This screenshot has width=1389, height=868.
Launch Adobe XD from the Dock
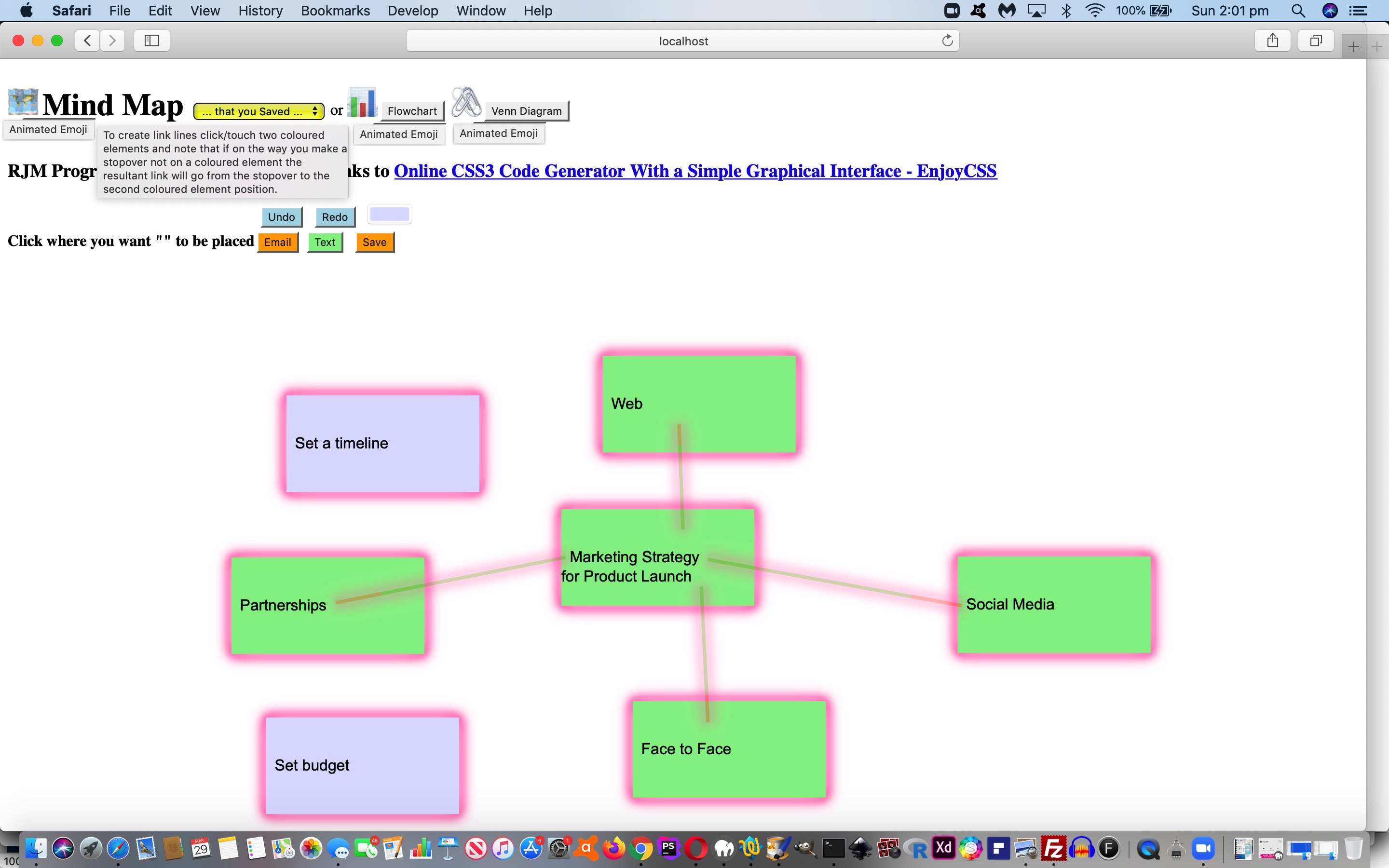943,848
